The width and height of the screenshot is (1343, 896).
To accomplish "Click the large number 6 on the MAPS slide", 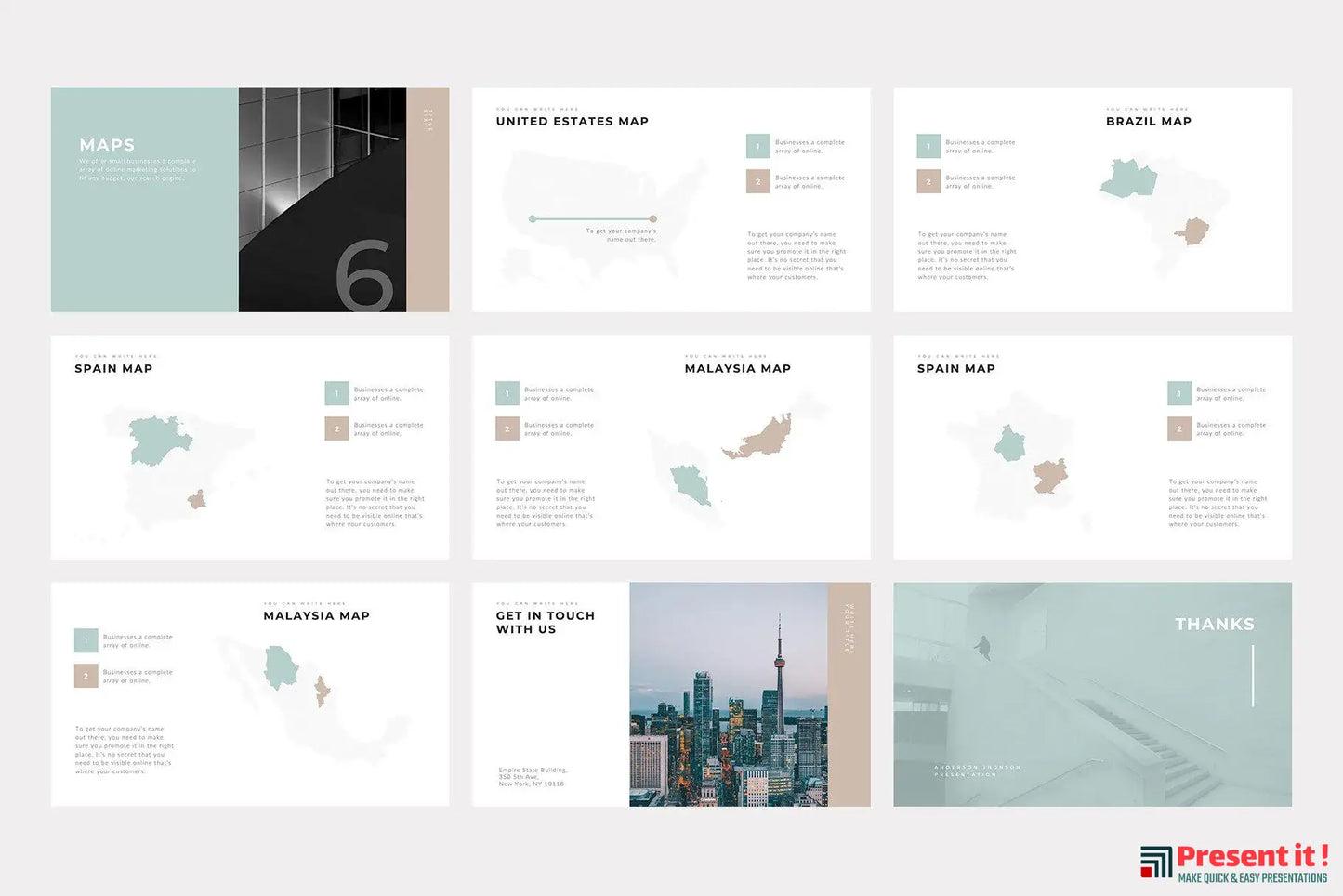I will point(363,275).
